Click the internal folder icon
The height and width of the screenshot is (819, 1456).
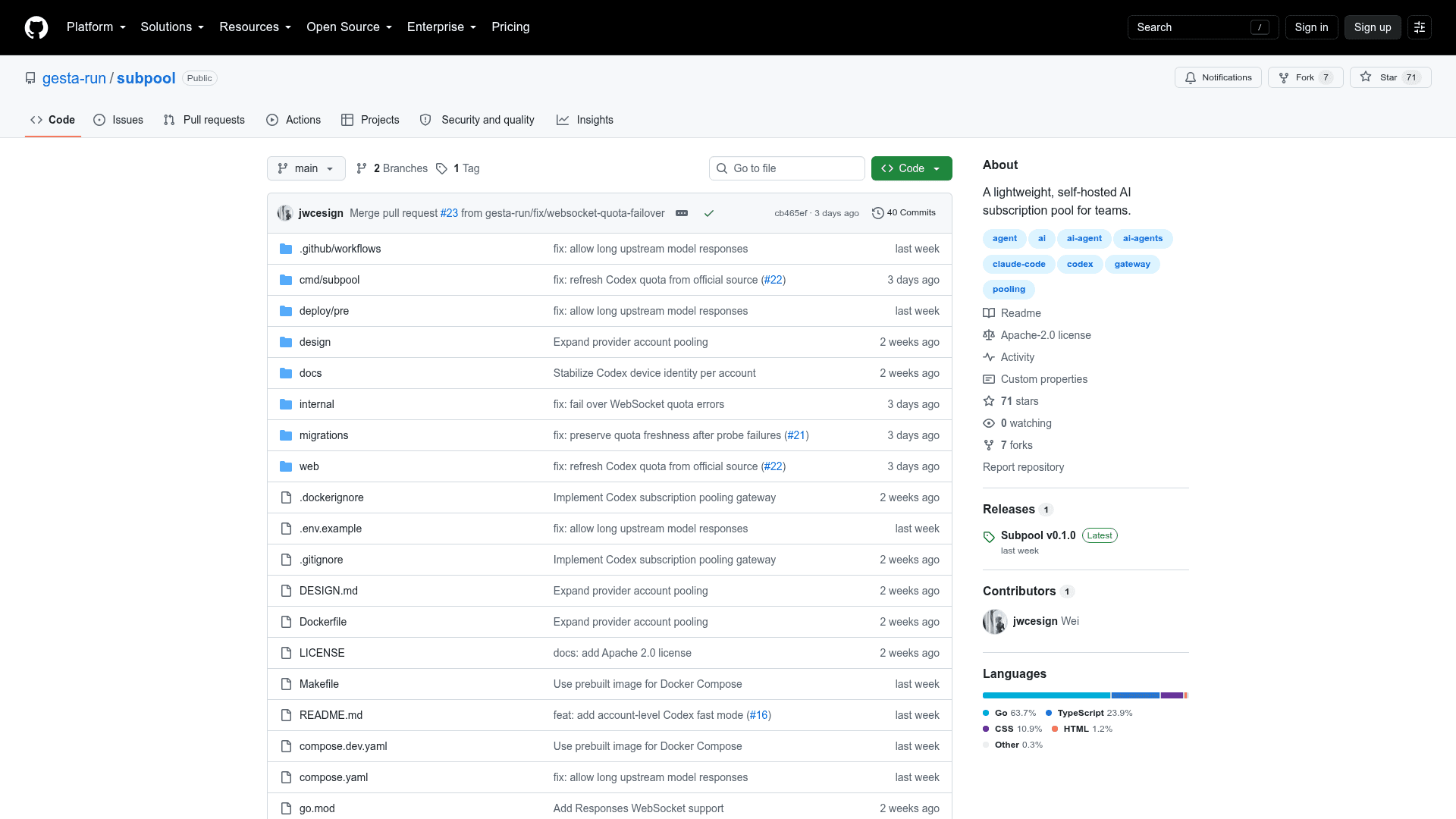286,404
